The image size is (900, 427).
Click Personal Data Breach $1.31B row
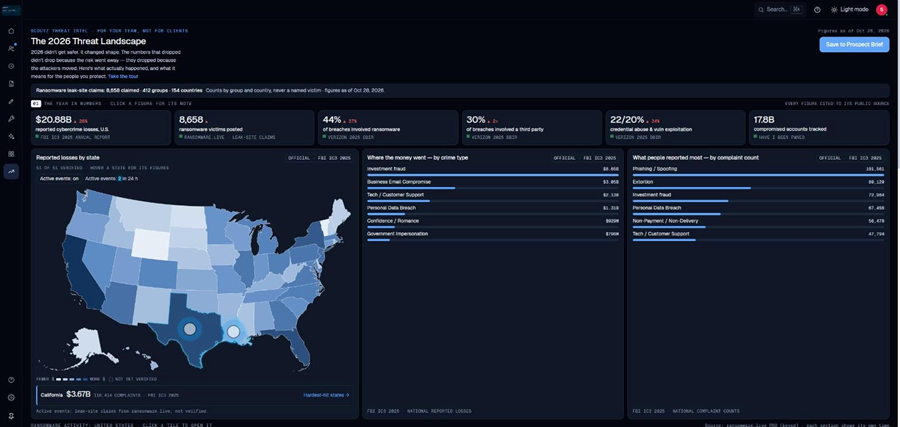click(493, 210)
